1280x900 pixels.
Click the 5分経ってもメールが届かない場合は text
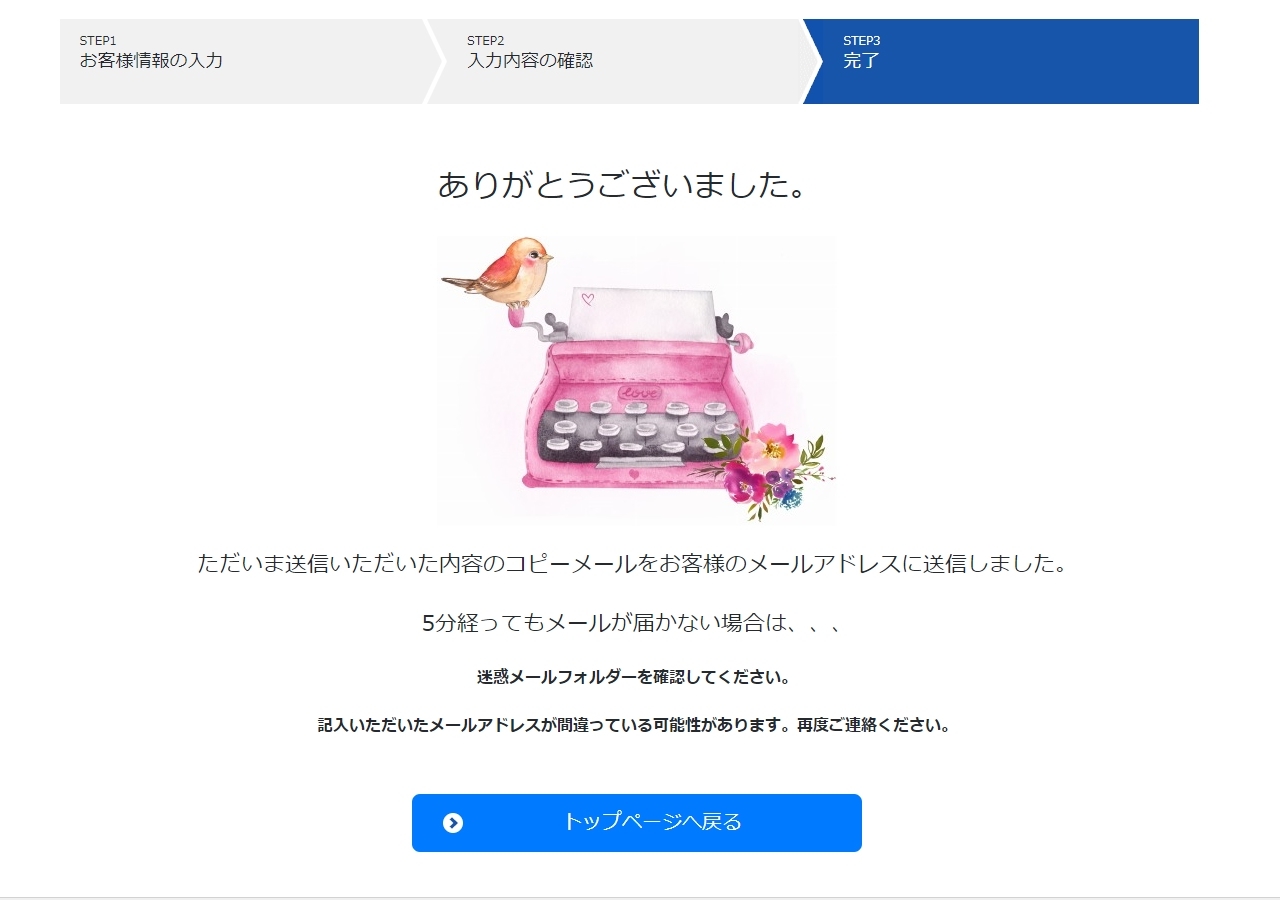[x=633, y=623]
